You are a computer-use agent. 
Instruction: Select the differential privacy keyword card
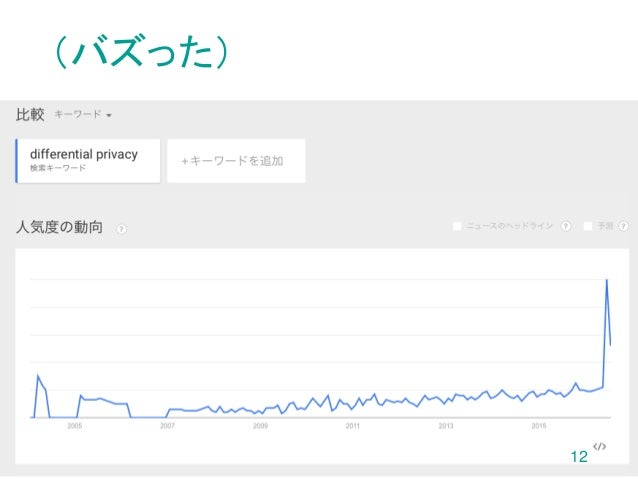(88, 161)
